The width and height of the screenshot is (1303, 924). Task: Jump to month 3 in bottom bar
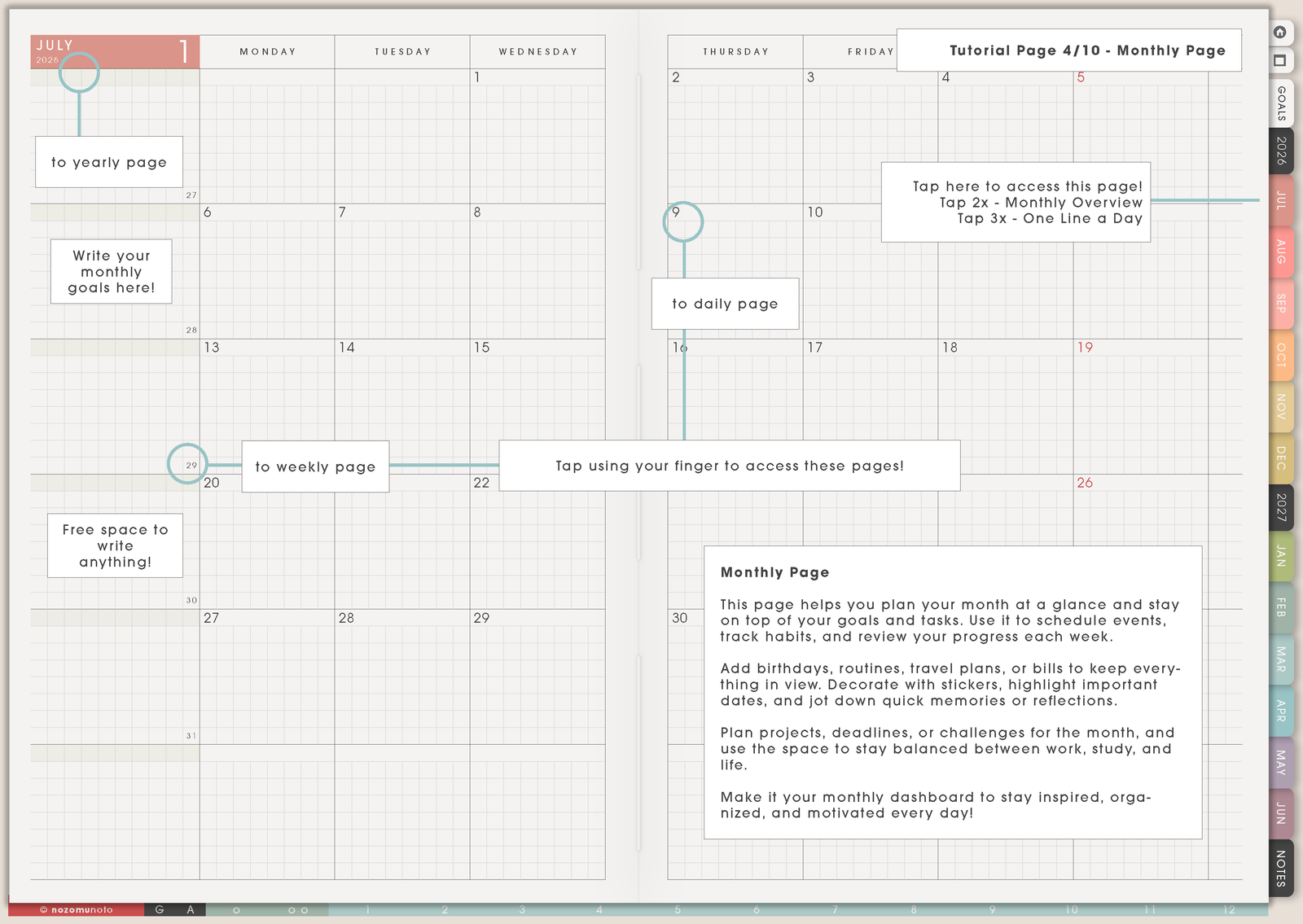tap(523, 910)
